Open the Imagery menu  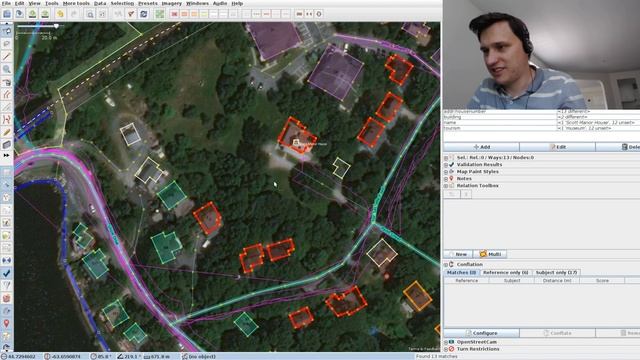tap(171, 3)
